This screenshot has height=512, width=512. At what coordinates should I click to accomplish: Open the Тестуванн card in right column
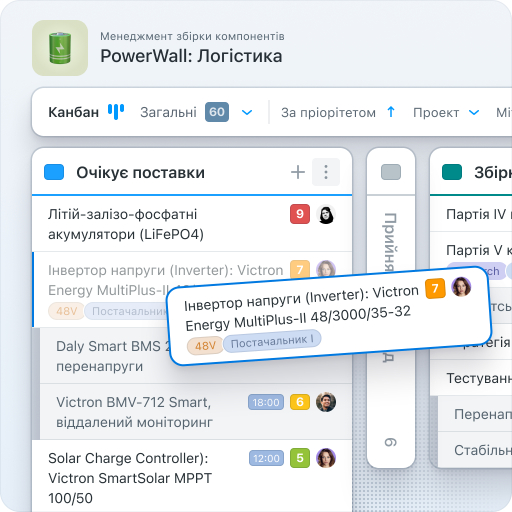471,378
